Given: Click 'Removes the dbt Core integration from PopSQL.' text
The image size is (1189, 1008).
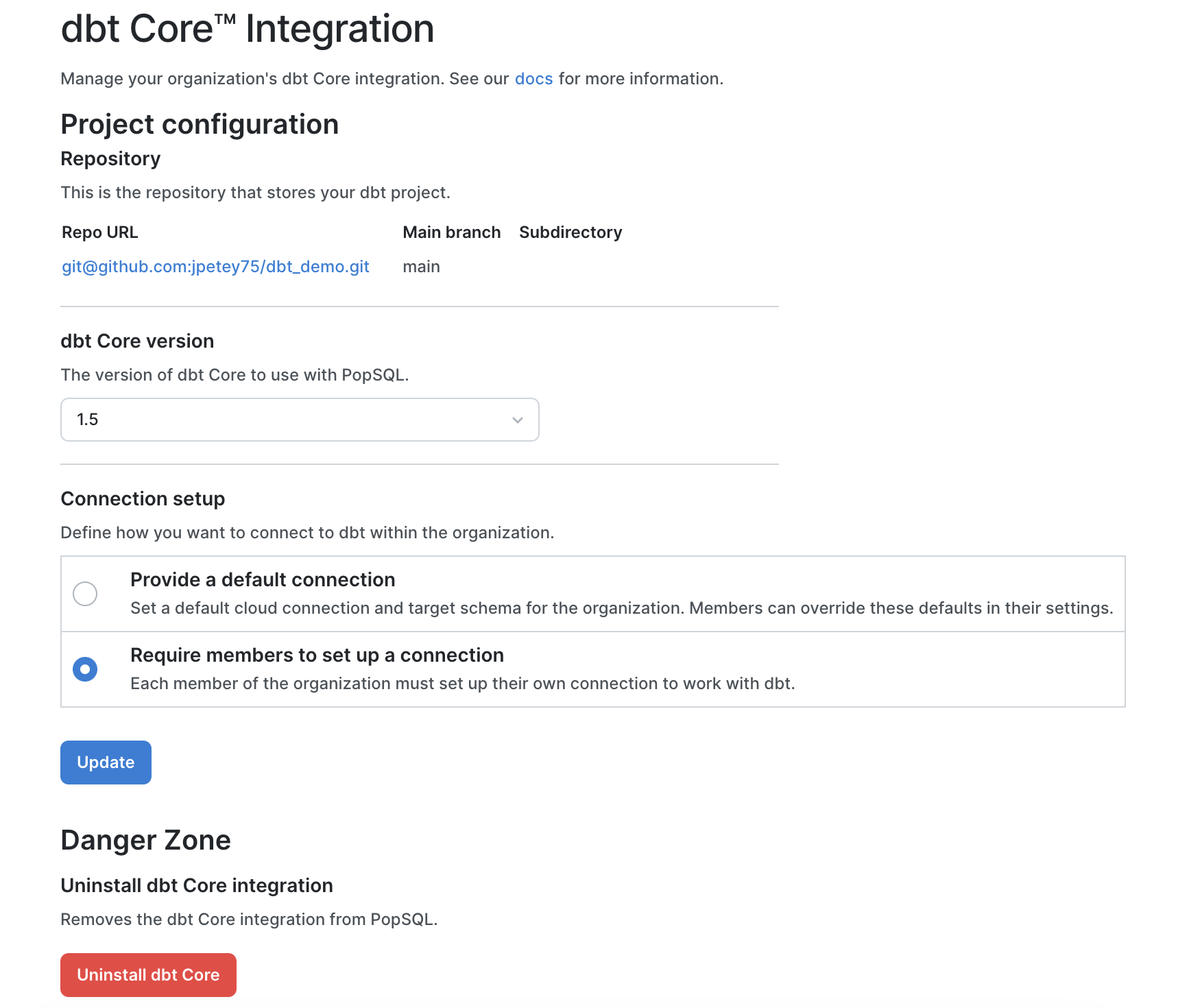Looking at the screenshot, I should click(x=249, y=920).
